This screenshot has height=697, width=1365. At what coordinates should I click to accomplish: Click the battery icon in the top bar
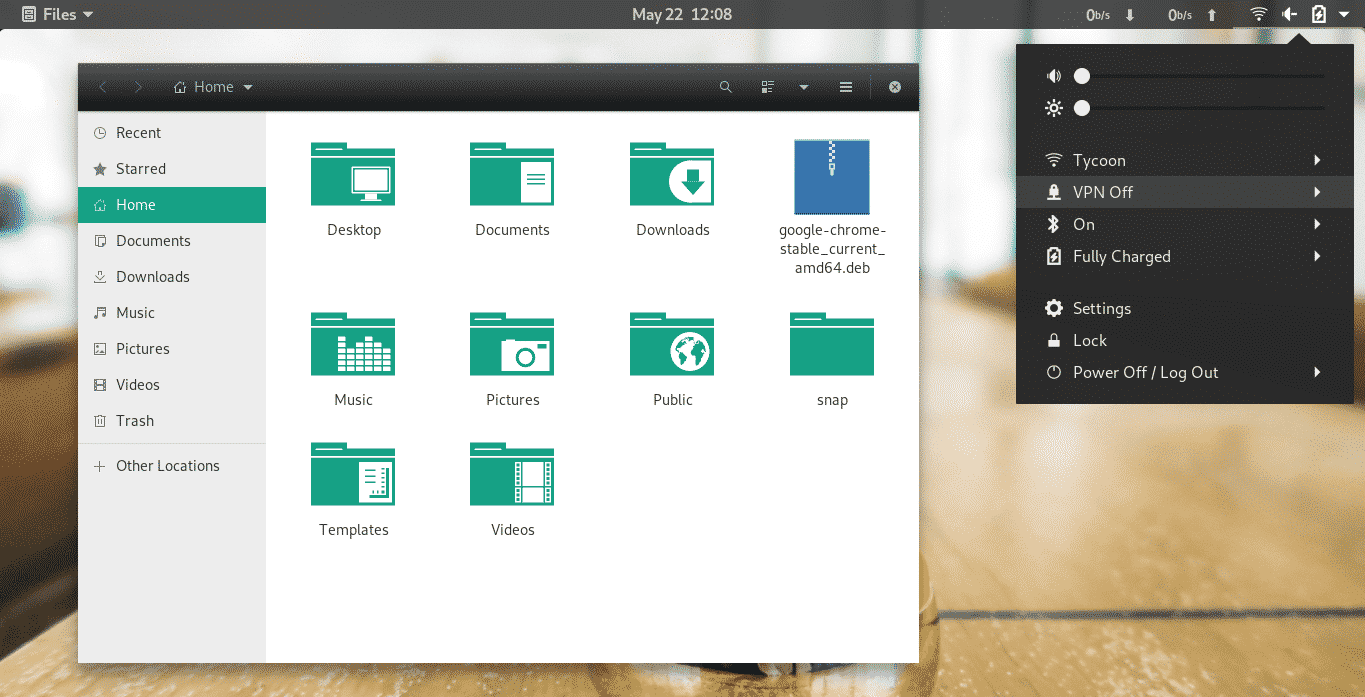(1317, 14)
